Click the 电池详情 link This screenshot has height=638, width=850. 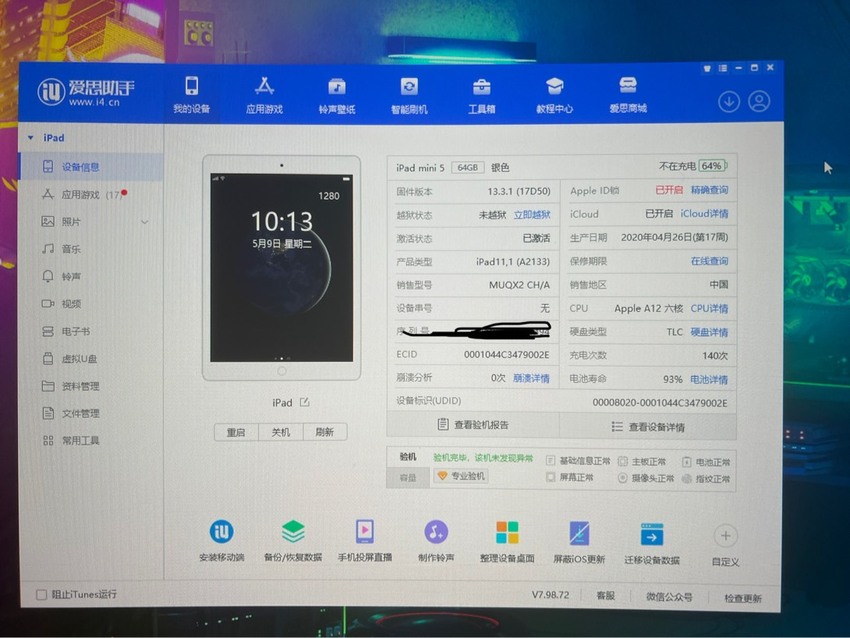coord(709,379)
